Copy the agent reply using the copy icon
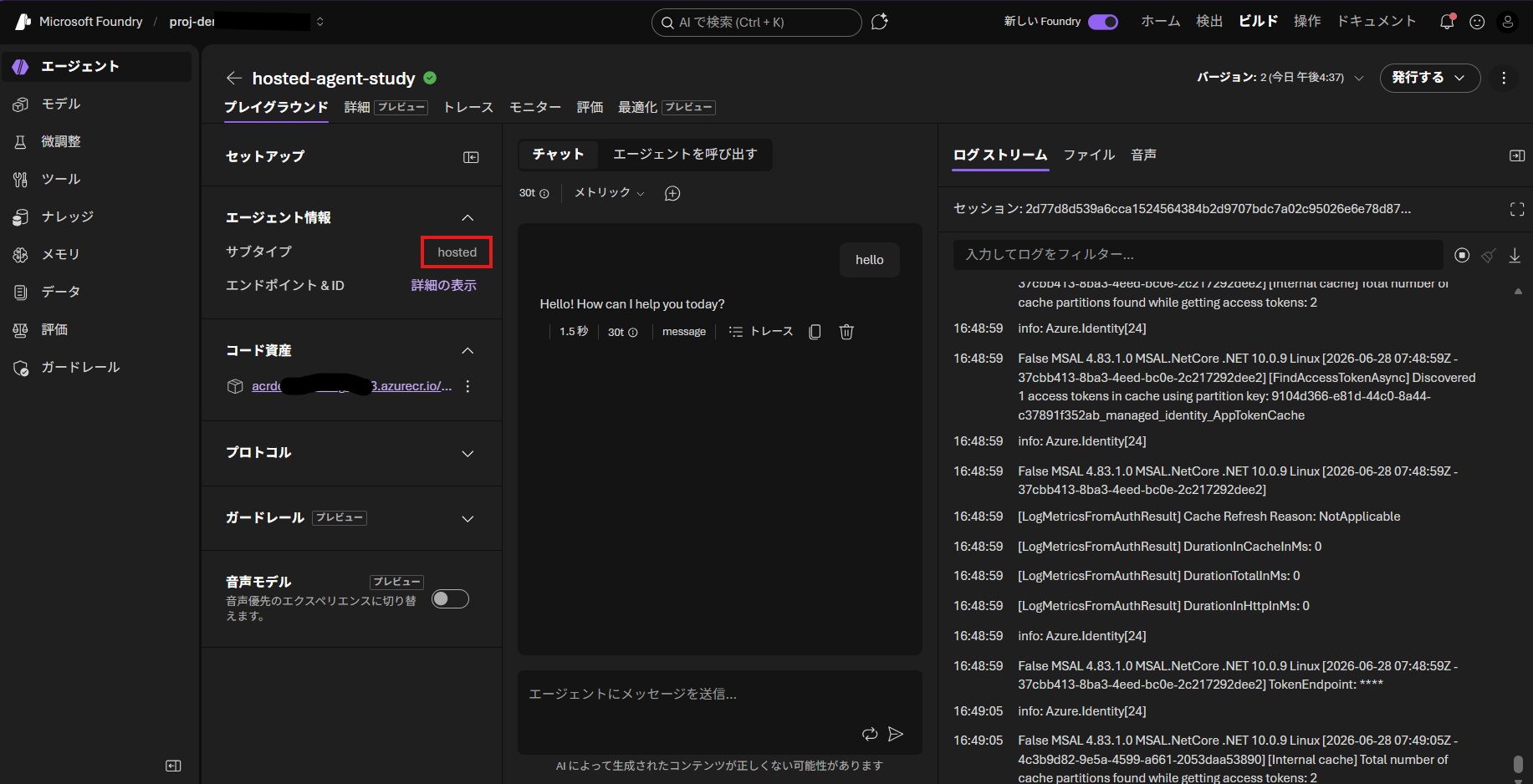The width and height of the screenshot is (1533, 784). 815,332
